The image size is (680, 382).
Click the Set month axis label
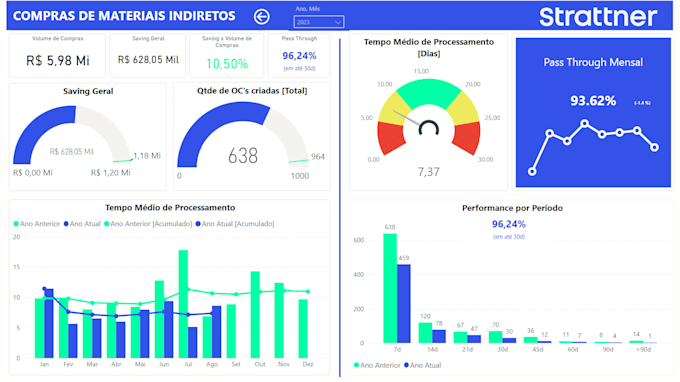pos(236,364)
